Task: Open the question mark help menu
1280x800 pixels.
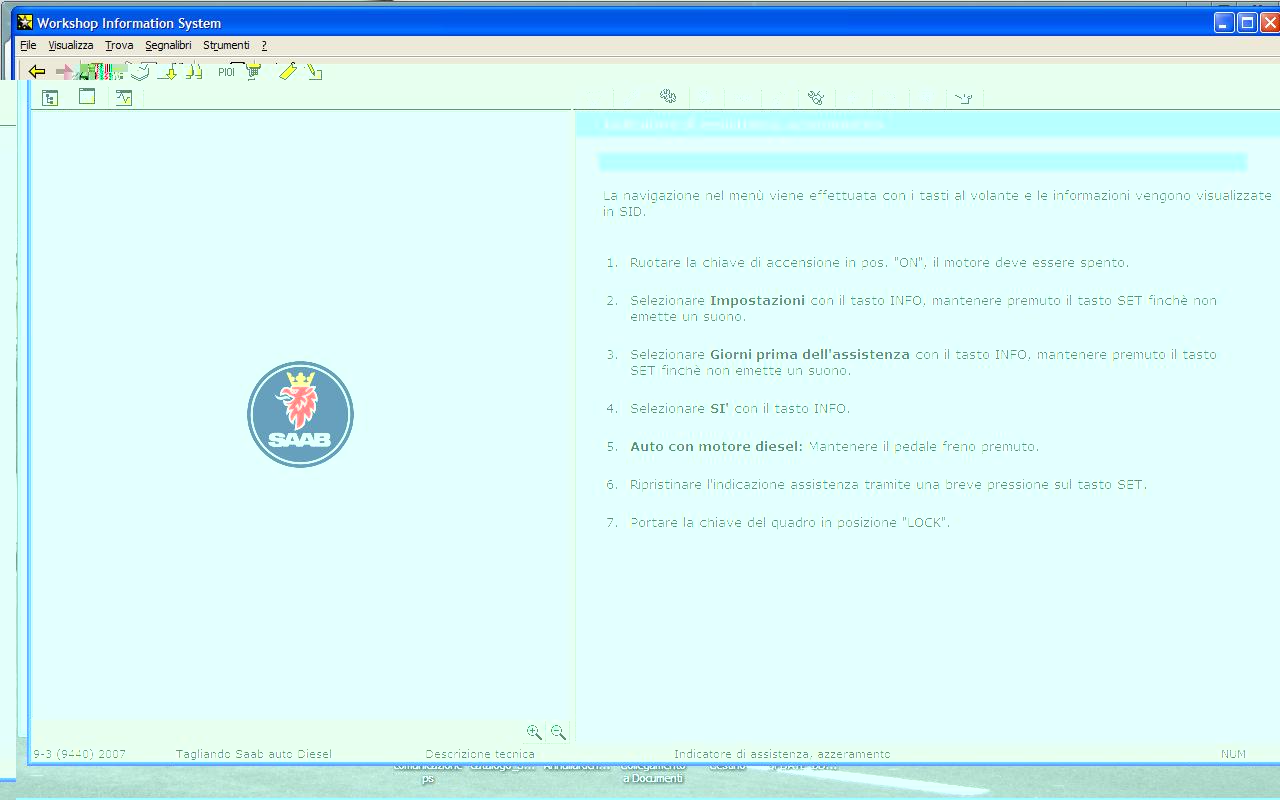Action: coord(264,45)
